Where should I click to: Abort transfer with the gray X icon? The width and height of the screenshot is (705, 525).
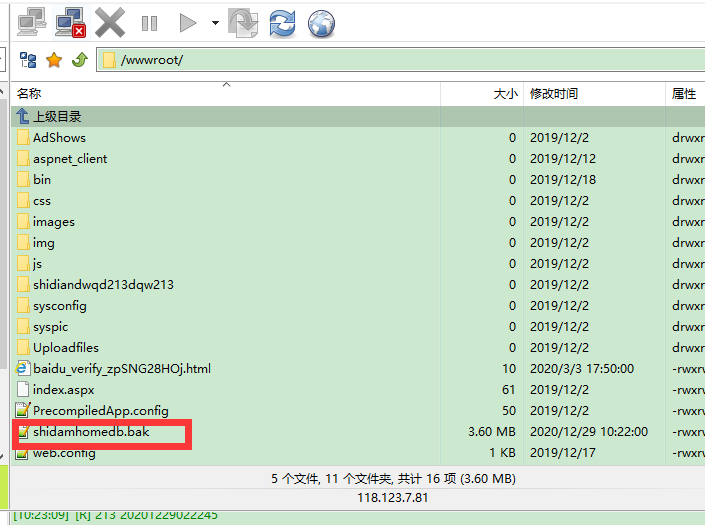[x=110, y=21]
